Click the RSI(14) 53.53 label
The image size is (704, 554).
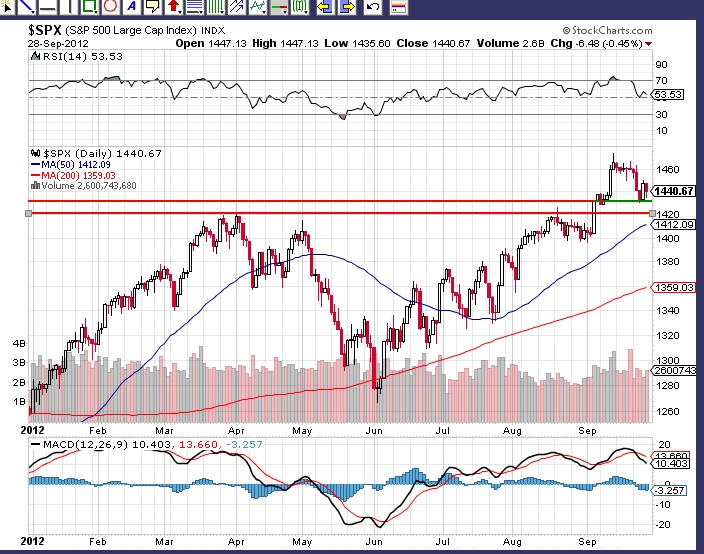coord(83,56)
